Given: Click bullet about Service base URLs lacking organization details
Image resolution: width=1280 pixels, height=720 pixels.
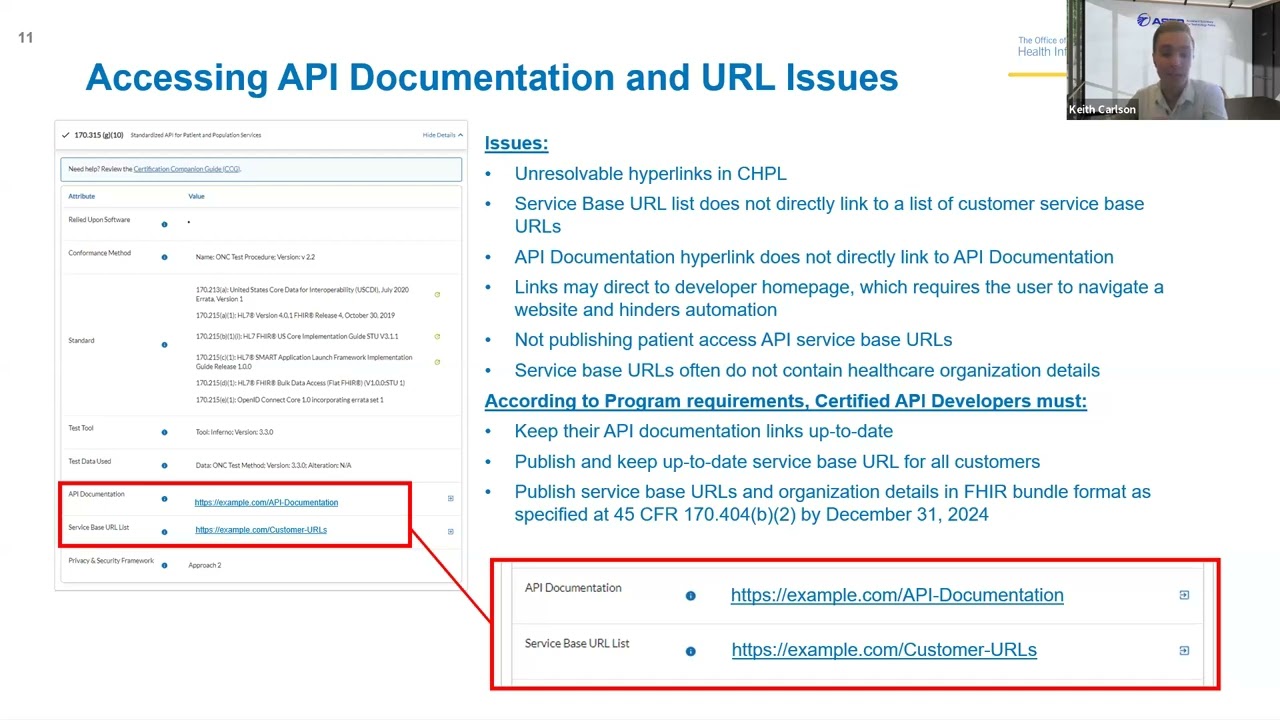Looking at the screenshot, I should click(807, 370).
